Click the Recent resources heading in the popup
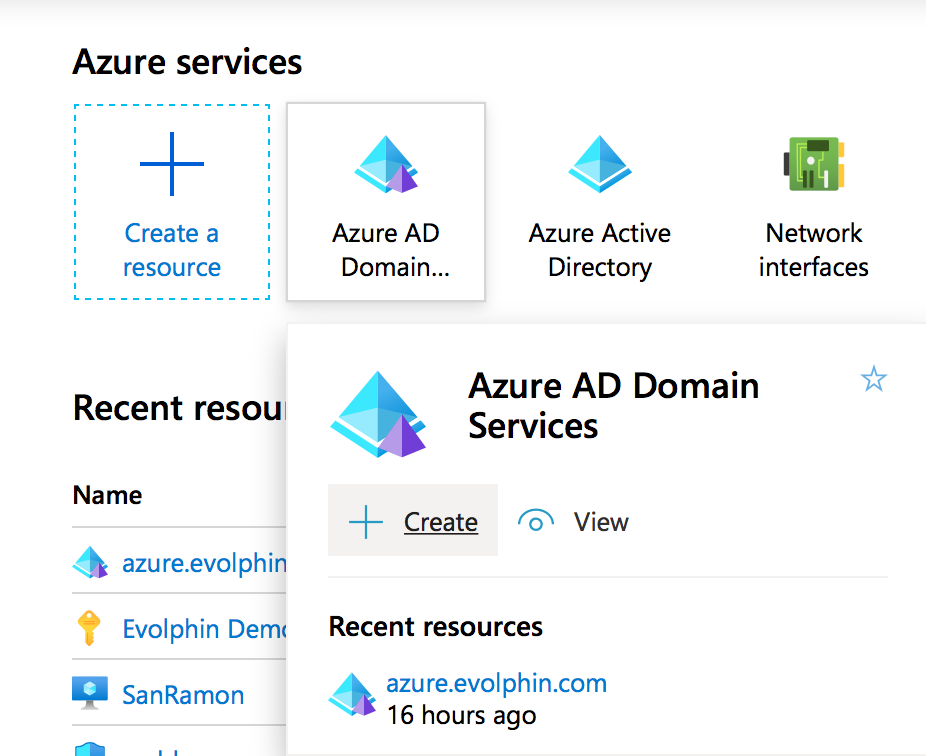Viewport: 926px width, 756px height. [436, 627]
